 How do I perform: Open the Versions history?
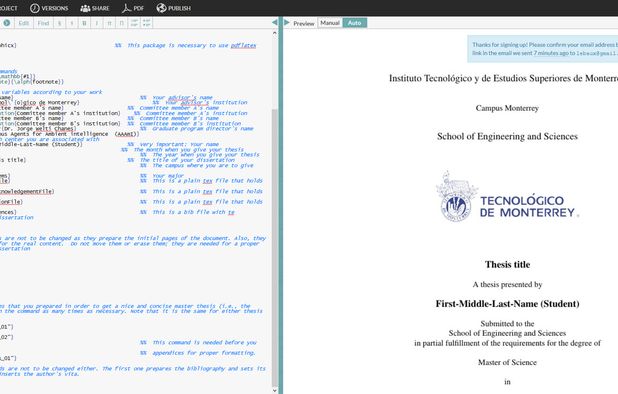(x=49, y=8)
